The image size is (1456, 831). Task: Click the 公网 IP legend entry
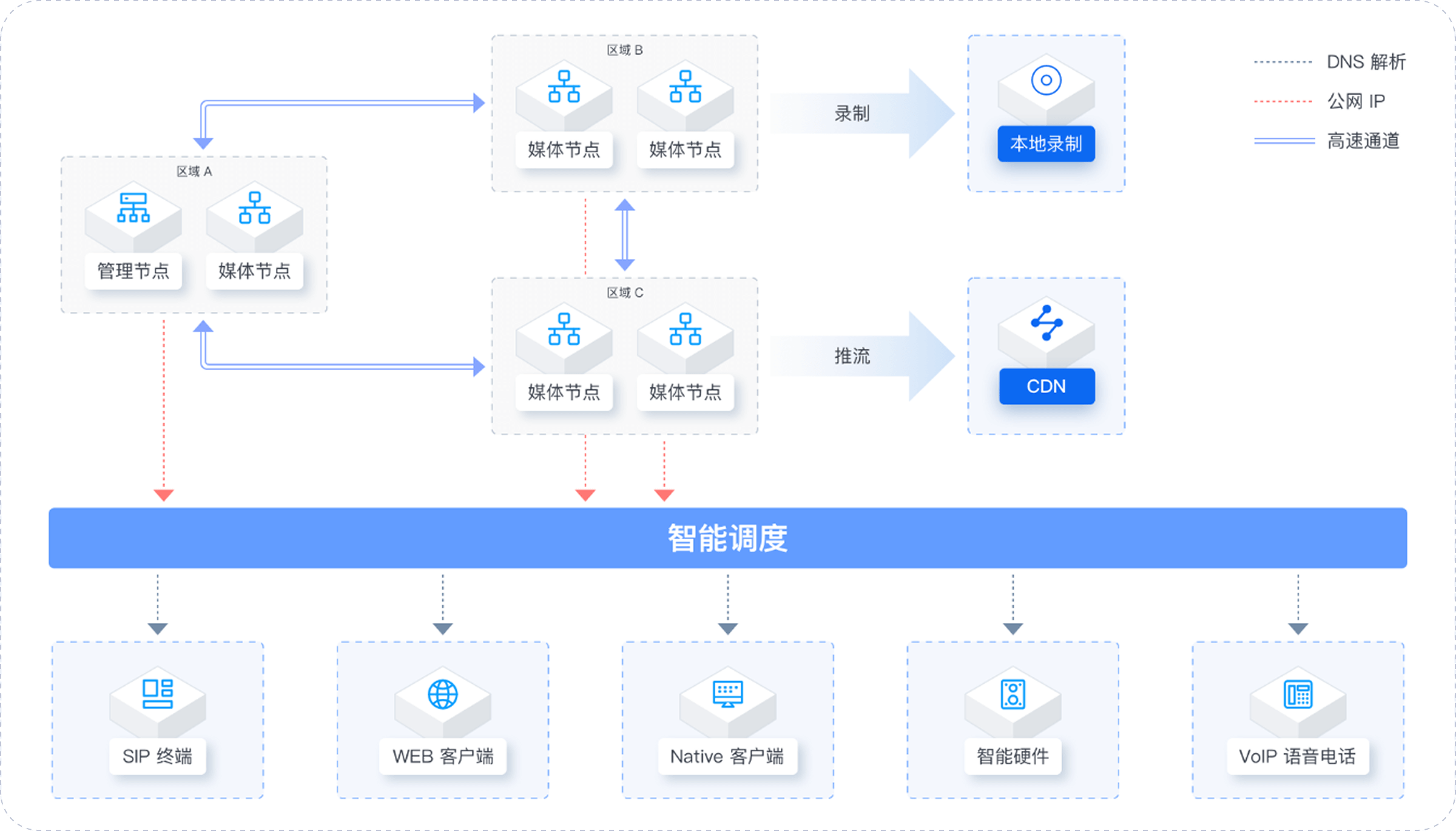1320,101
